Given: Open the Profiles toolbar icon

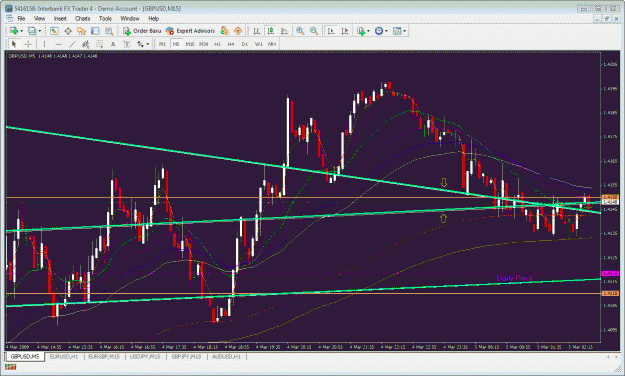Looking at the screenshot, I should [32, 31].
